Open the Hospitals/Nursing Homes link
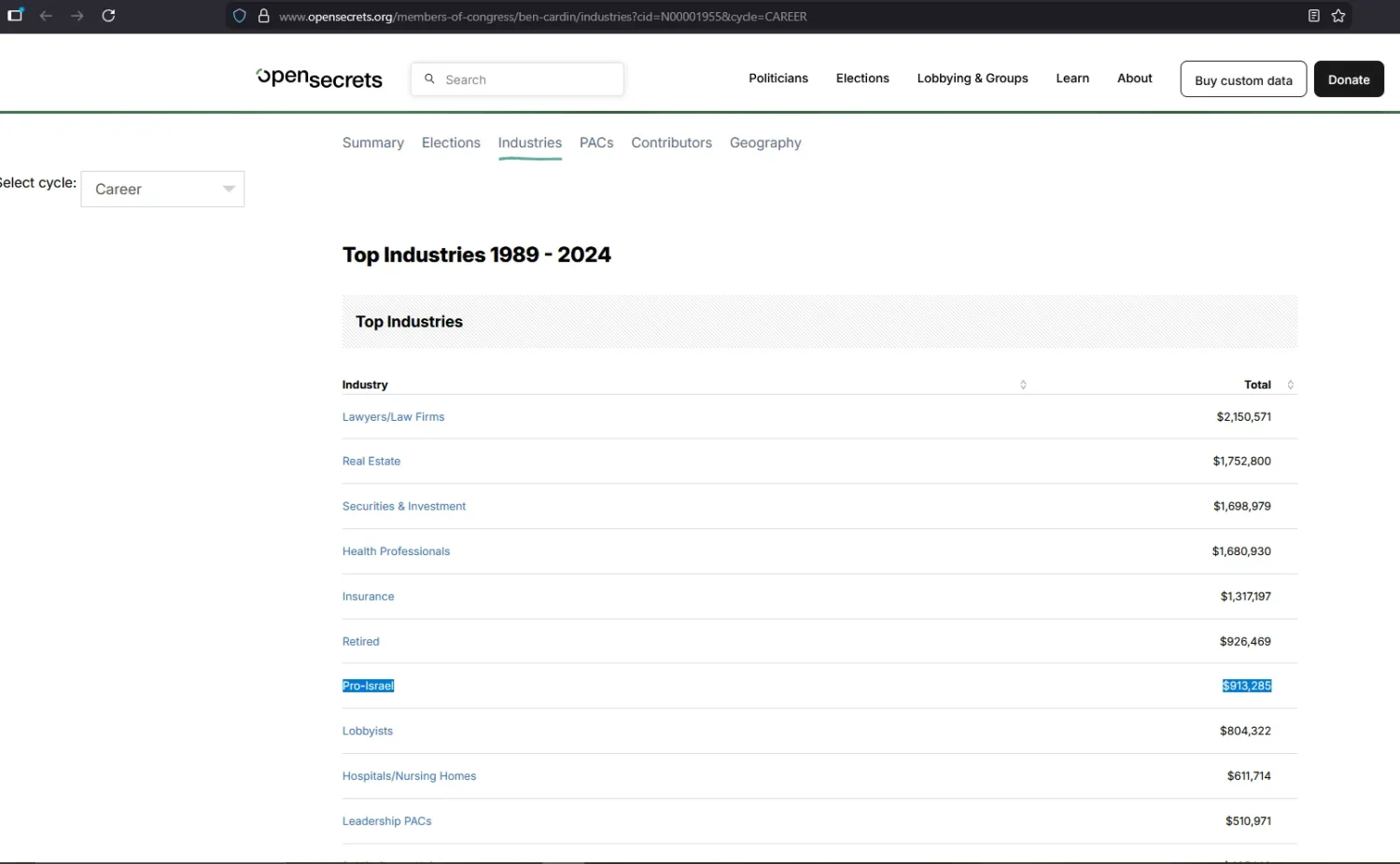Screen dimensions: 1400x864 (x=409, y=775)
